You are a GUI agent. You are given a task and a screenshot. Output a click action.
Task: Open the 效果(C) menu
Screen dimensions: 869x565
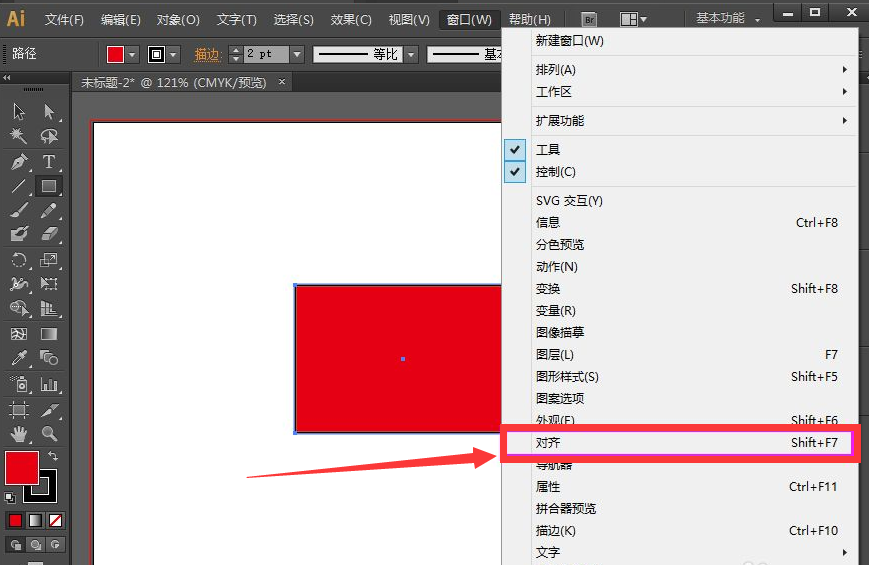[351, 20]
